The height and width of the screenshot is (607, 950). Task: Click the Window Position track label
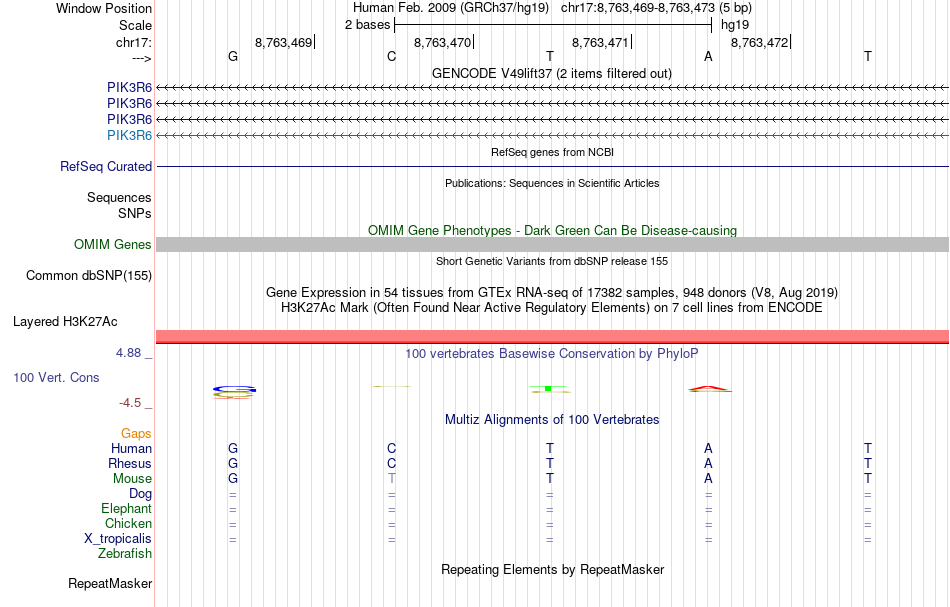pos(104,8)
